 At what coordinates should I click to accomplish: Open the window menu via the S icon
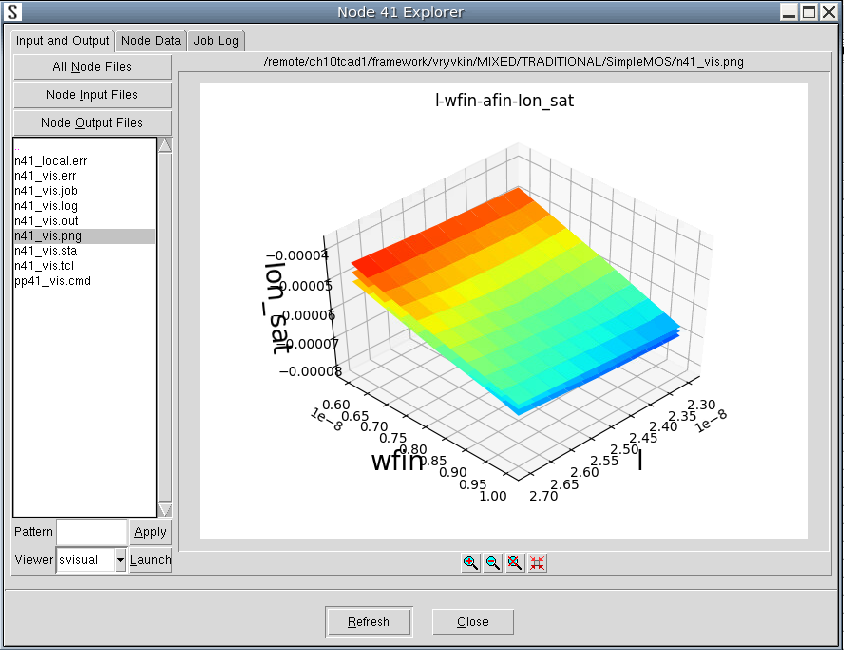11,12
